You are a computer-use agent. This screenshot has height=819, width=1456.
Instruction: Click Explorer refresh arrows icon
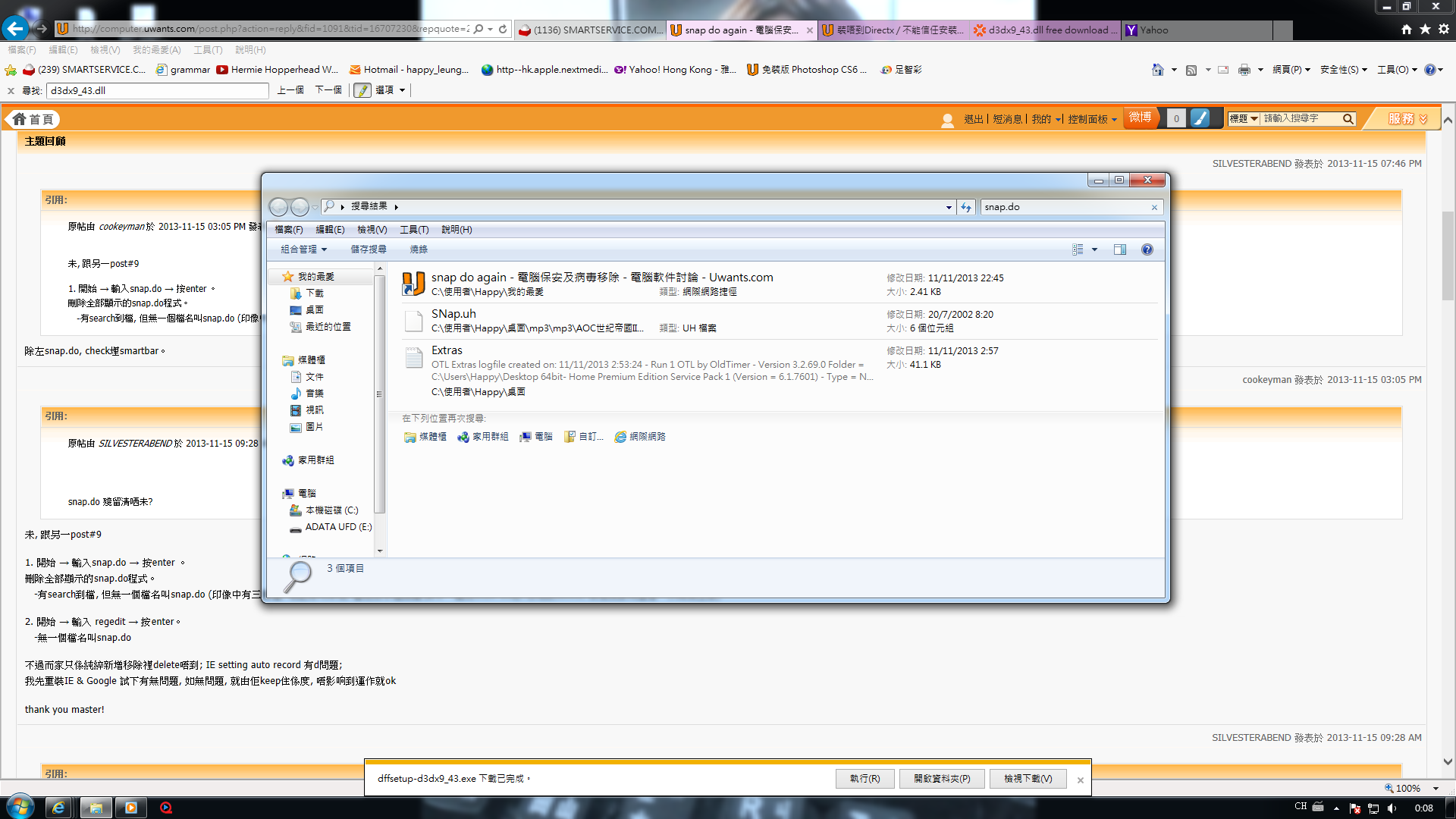(965, 207)
